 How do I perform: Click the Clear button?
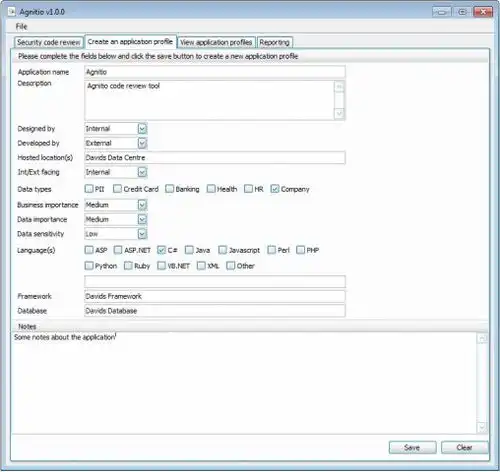464,447
